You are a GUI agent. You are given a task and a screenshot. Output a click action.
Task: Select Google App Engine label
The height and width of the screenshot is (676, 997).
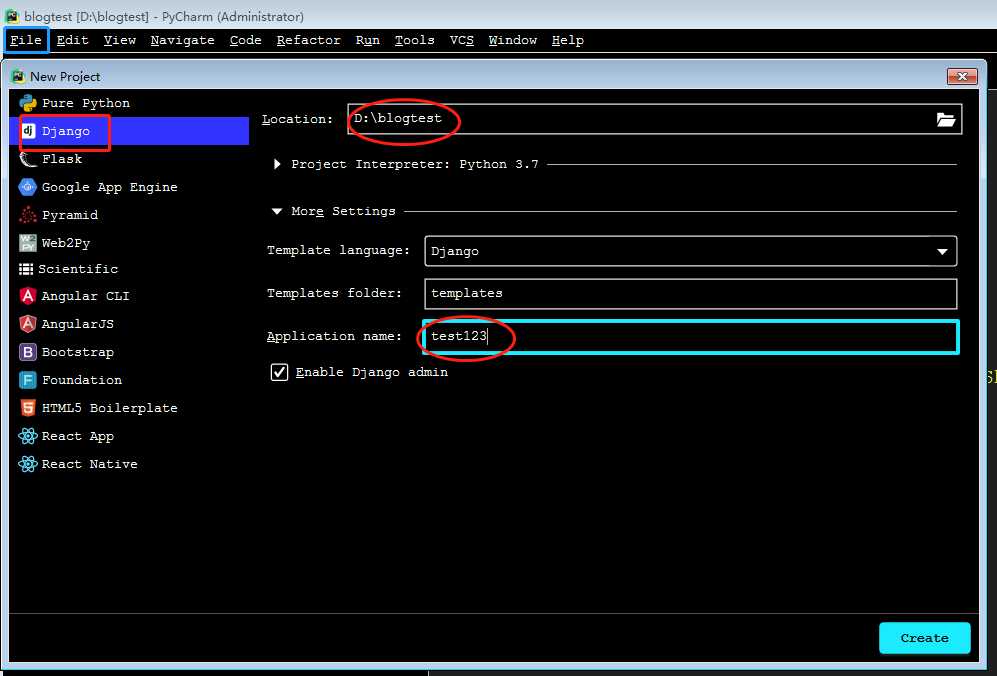109,187
